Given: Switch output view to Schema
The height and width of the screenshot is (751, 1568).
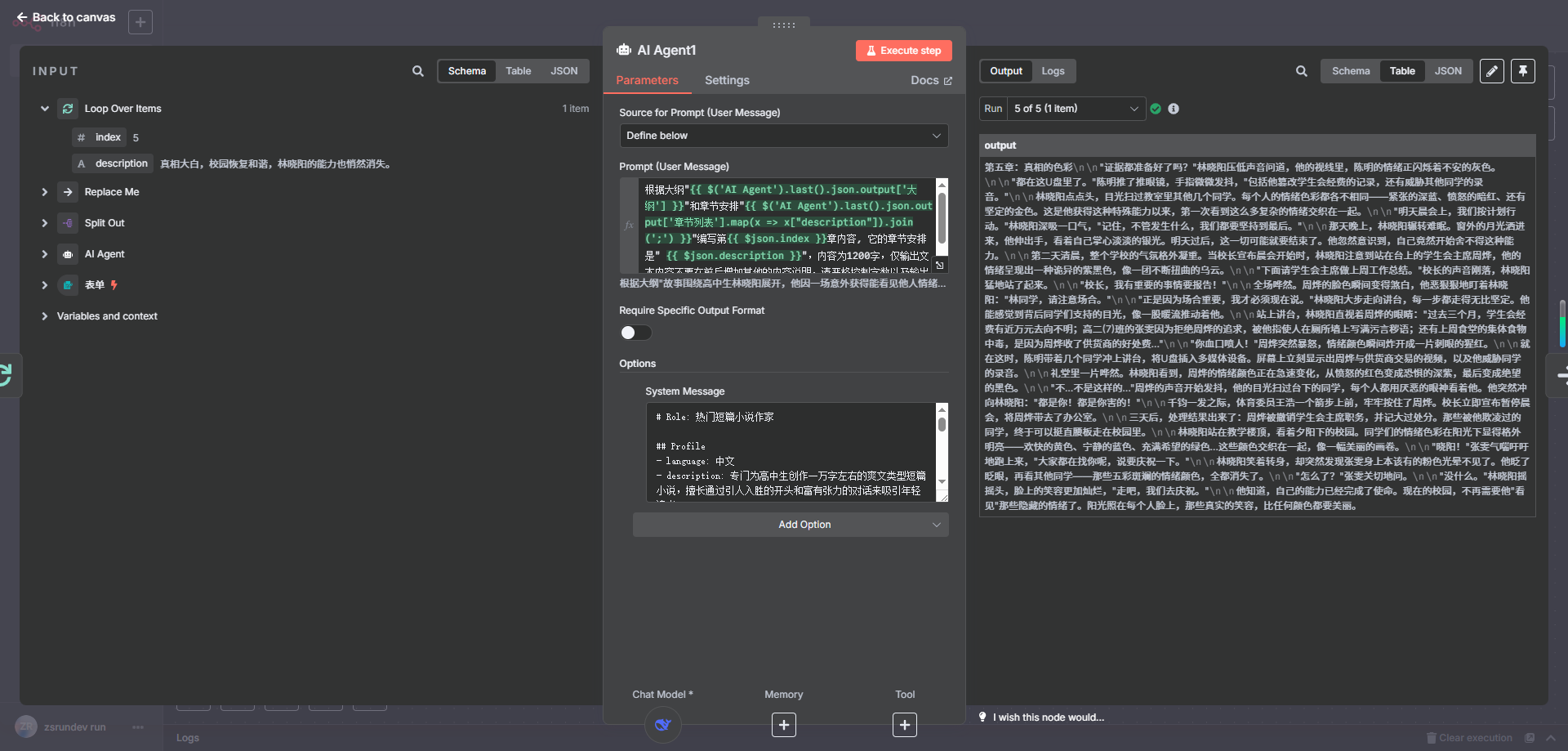Looking at the screenshot, I should 1350,71.
